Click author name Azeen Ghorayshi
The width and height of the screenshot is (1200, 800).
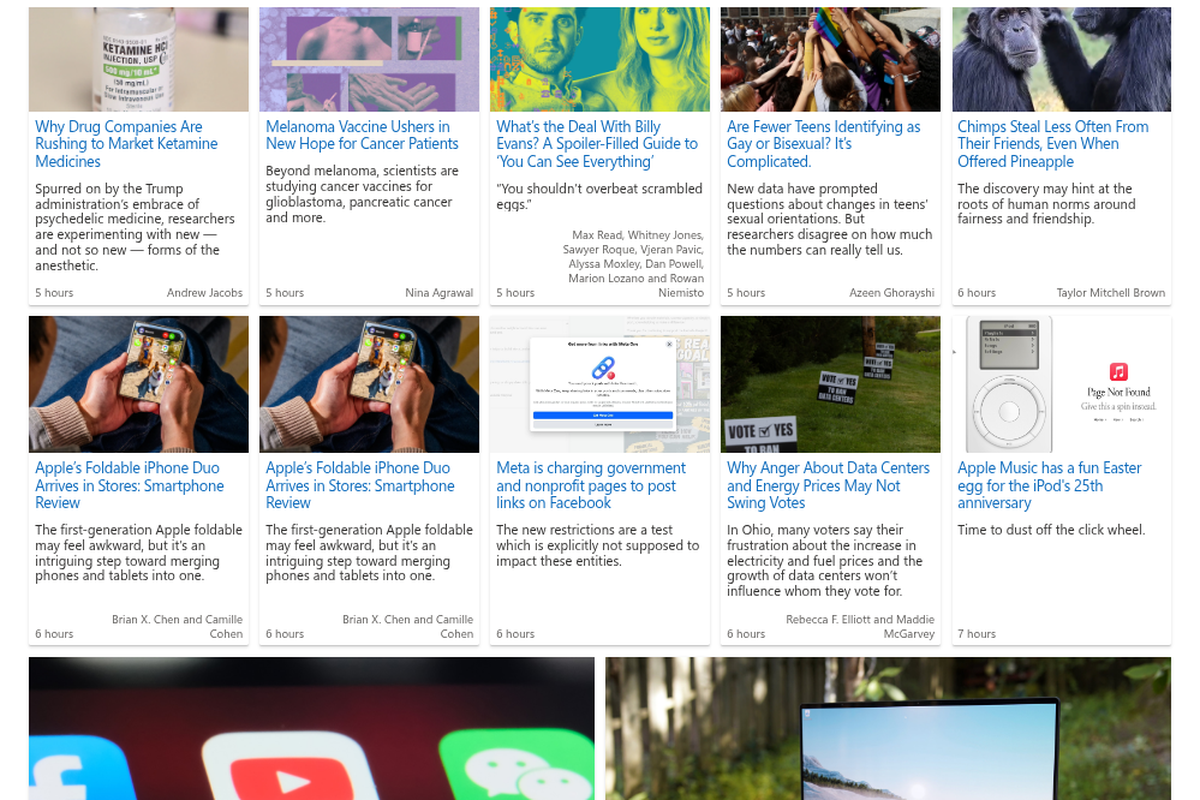tap(892, 293)
